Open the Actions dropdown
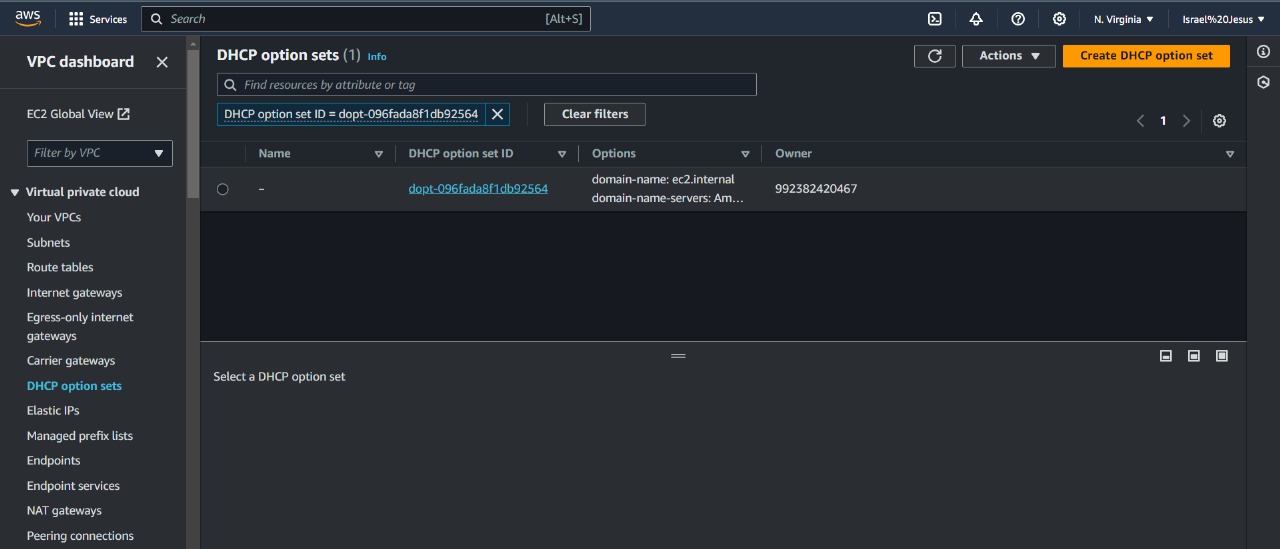This screenshot has width=1280, height=549. pos(1009,56)
